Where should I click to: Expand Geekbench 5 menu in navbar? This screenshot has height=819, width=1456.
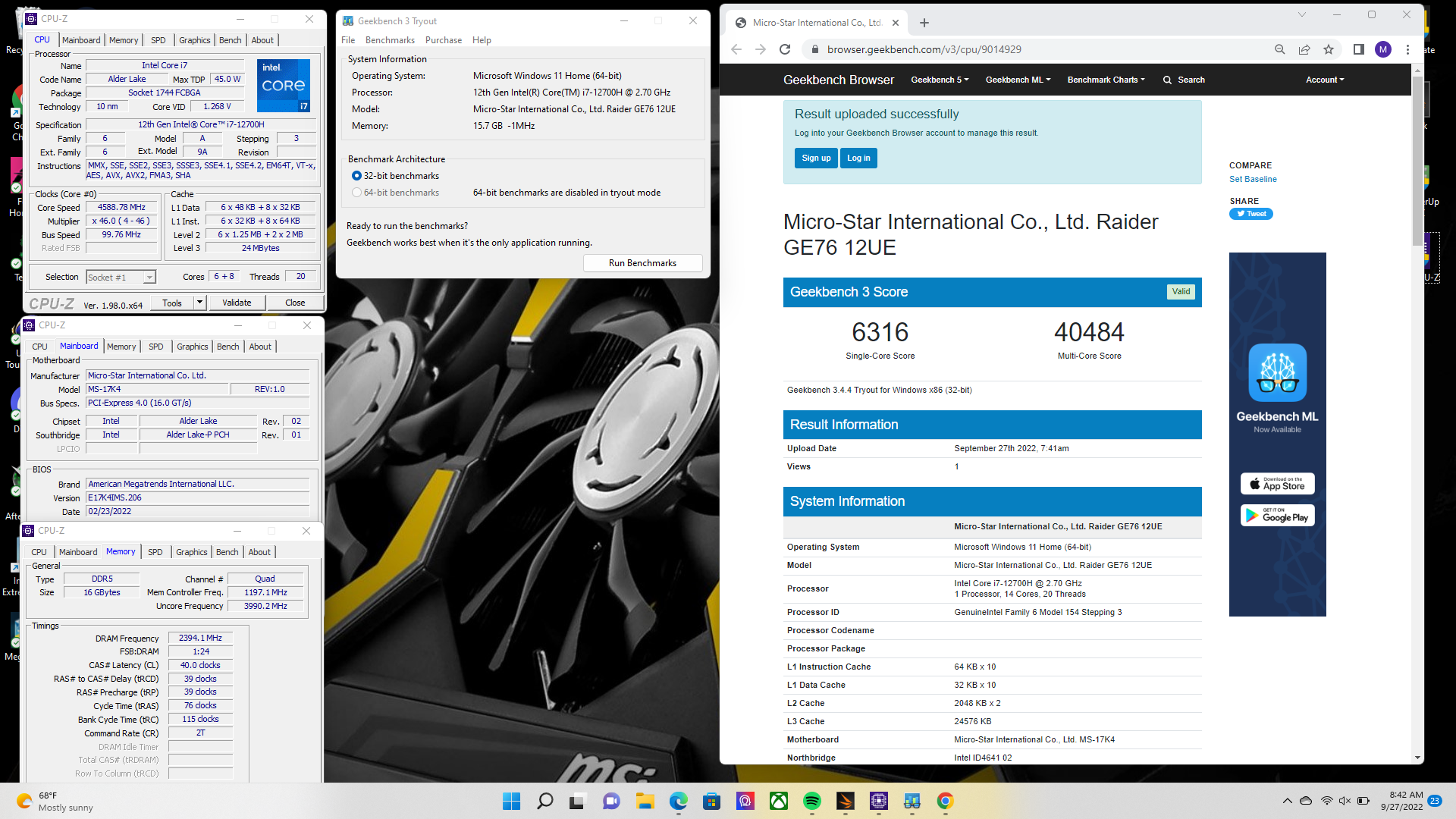pos(940,80)
